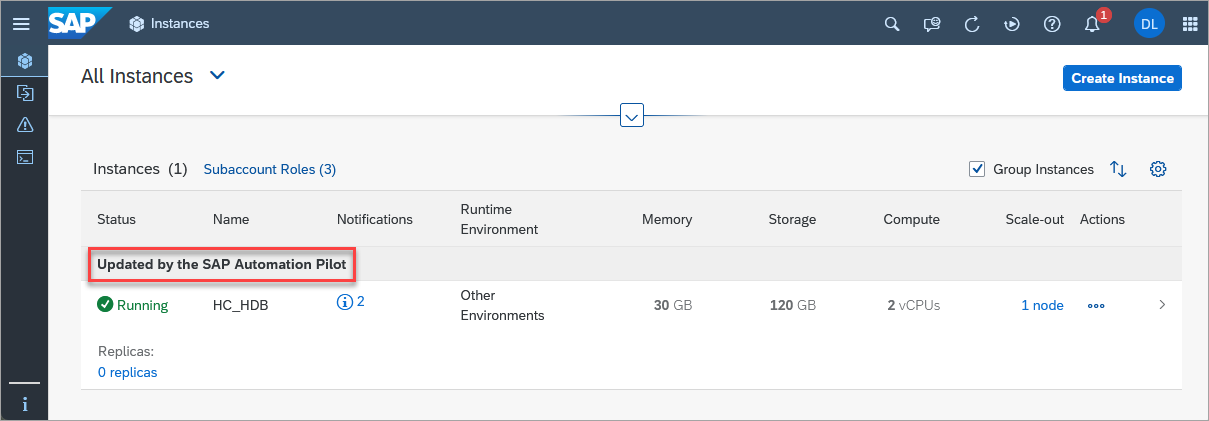Viewport: 1209px width, 421px height.
Task: Open the notifications bell
Action: [1093, 24]
